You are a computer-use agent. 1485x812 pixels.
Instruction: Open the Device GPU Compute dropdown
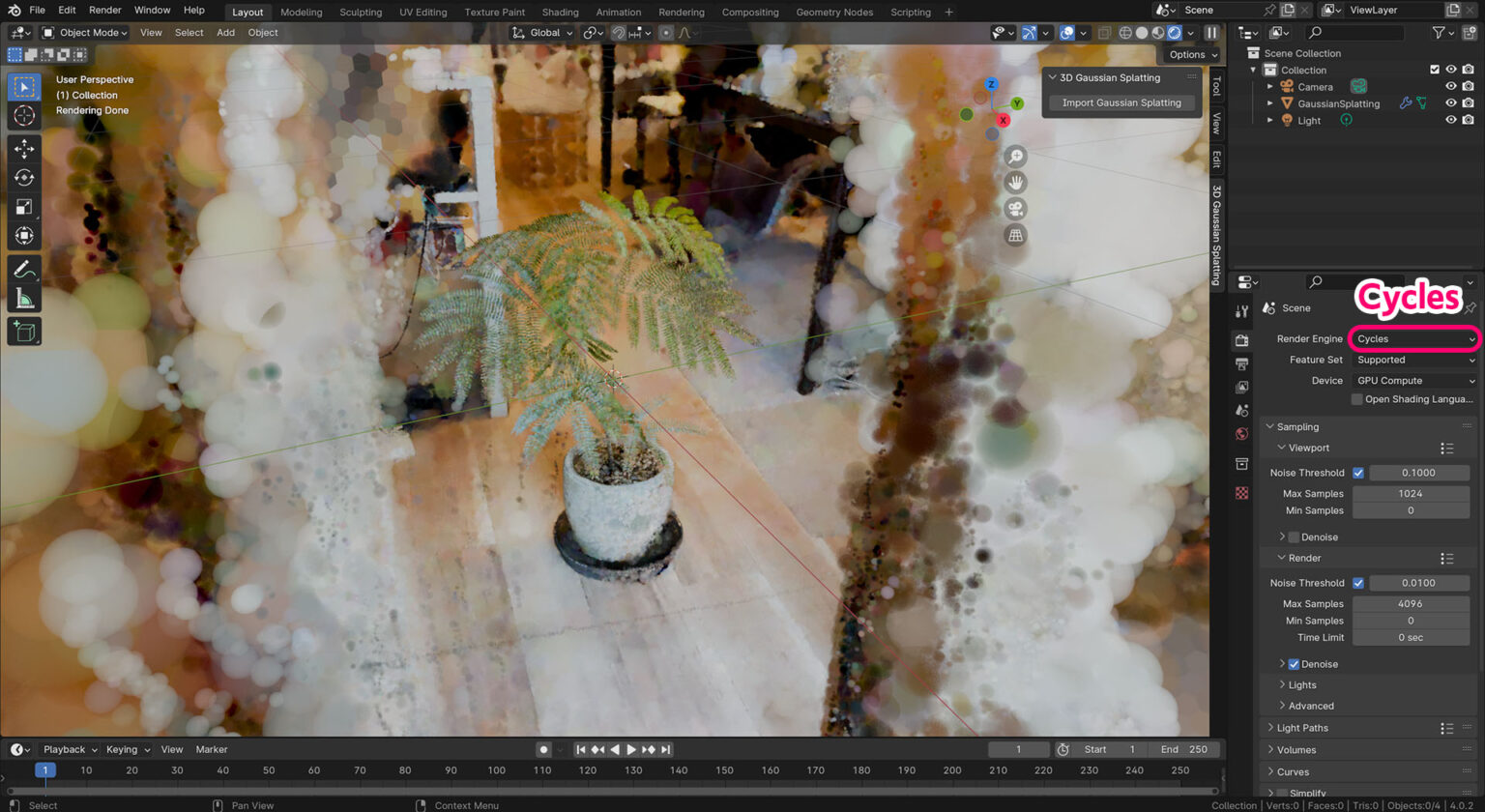point(1414,381)
